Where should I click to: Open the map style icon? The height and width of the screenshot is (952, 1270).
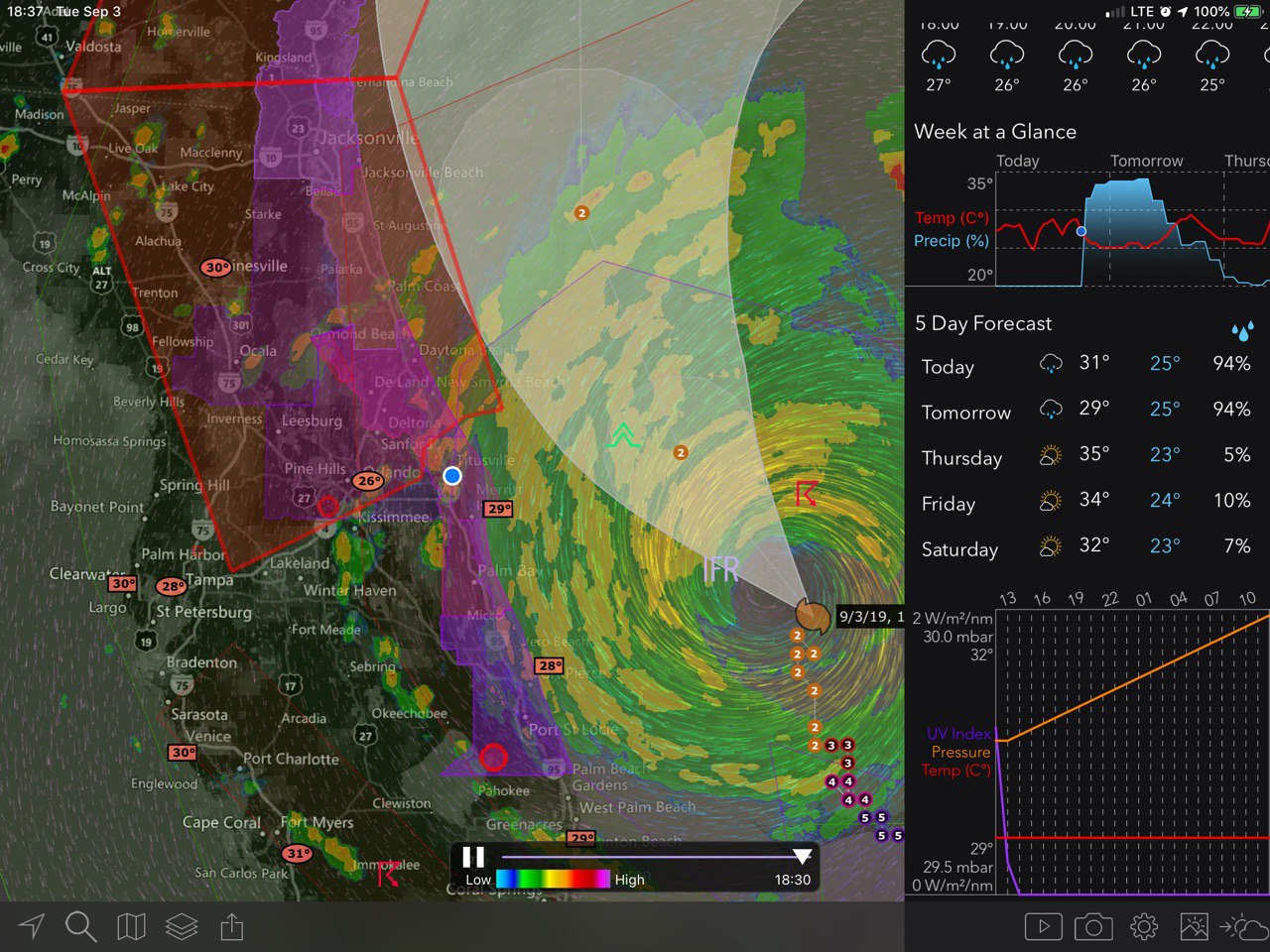tap(131, 926)
